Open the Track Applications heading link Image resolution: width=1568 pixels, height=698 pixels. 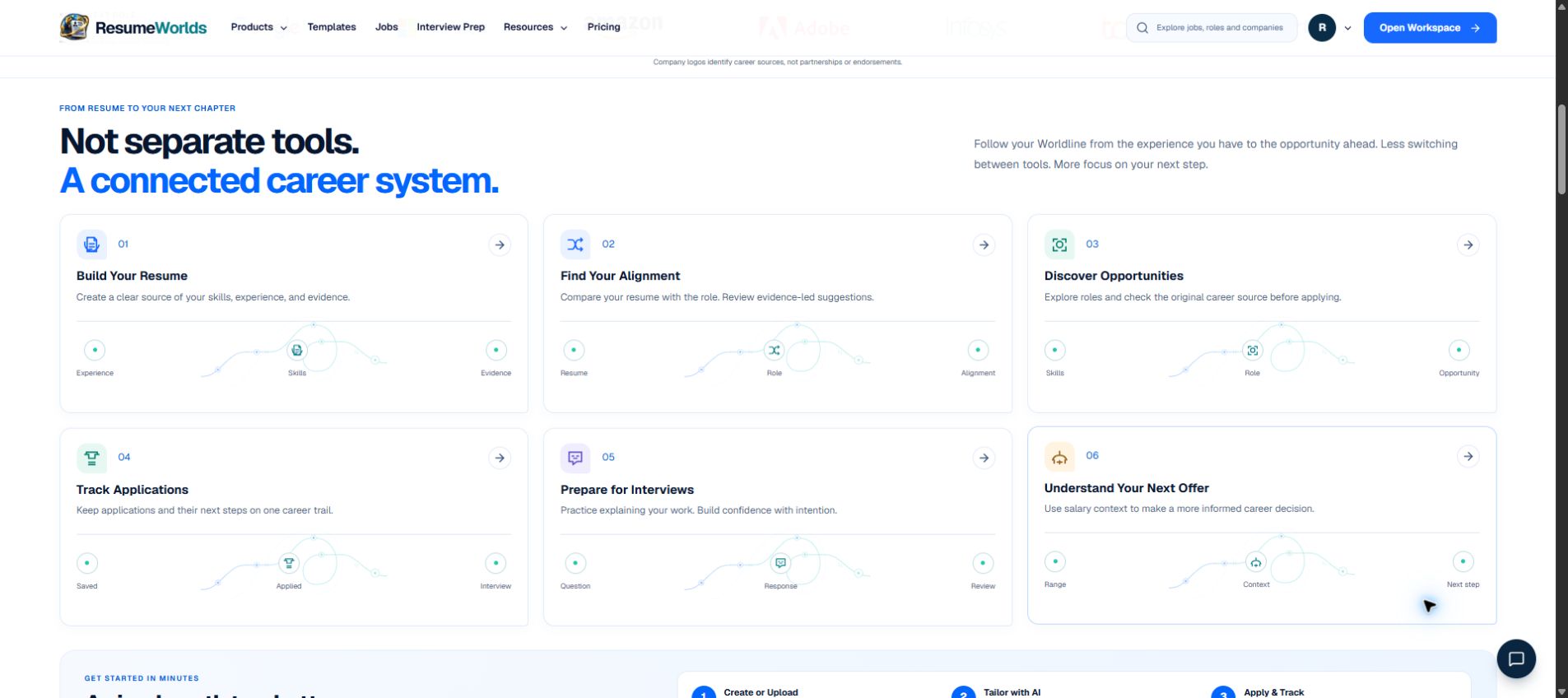(x=133, y=490)
